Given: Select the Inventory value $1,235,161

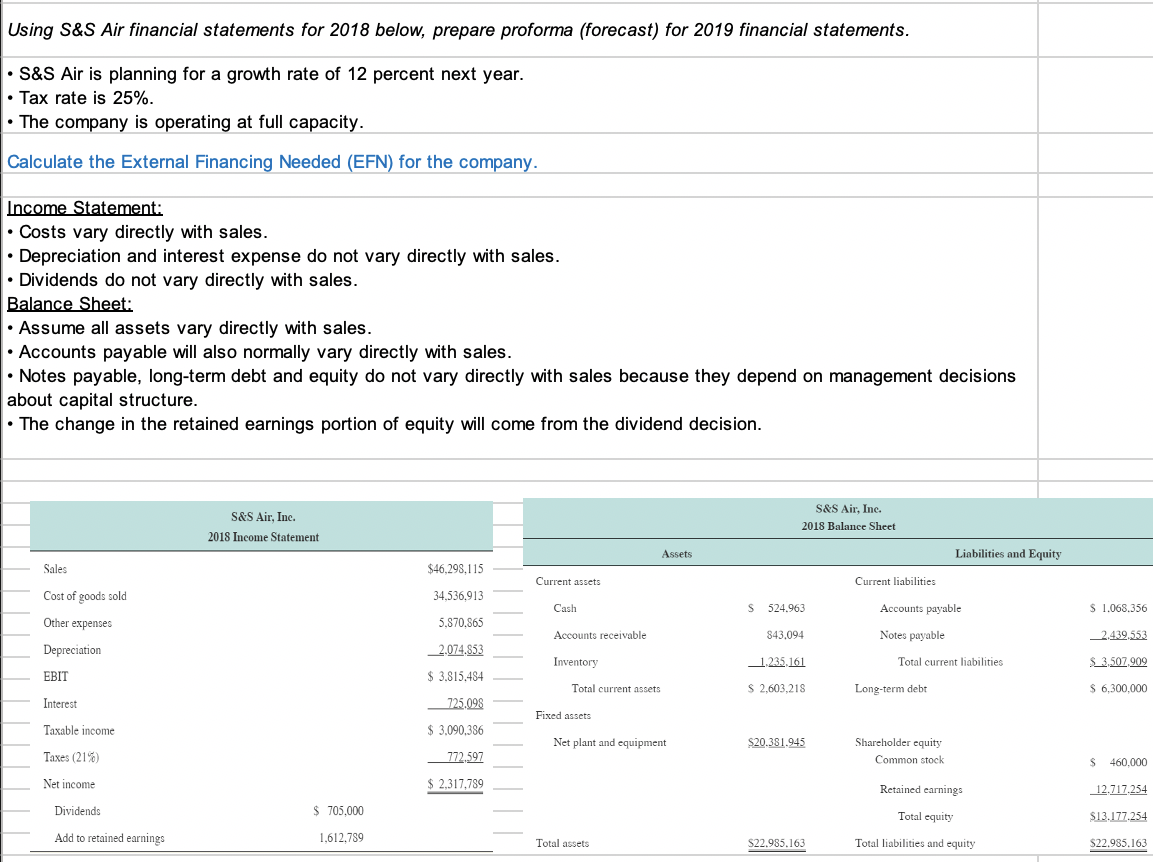Looking at the screenshot, I should click(x=783, y=661).
